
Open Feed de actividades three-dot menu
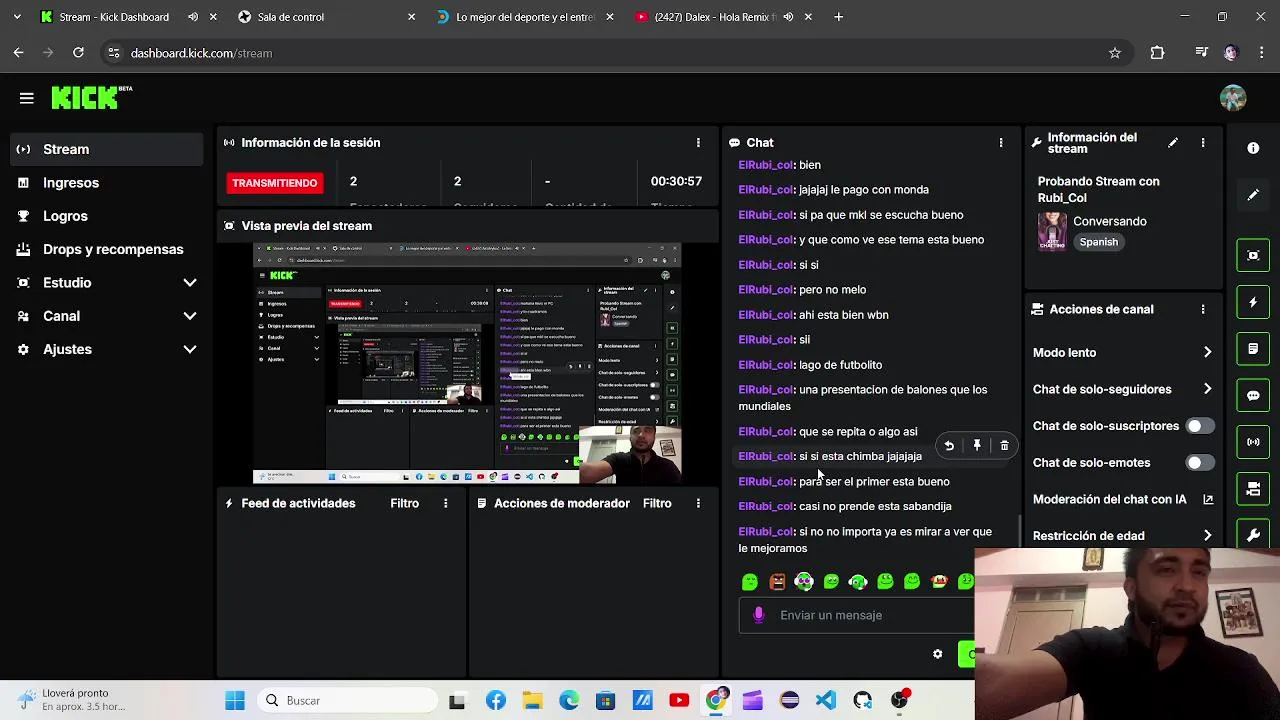[446, 504]
